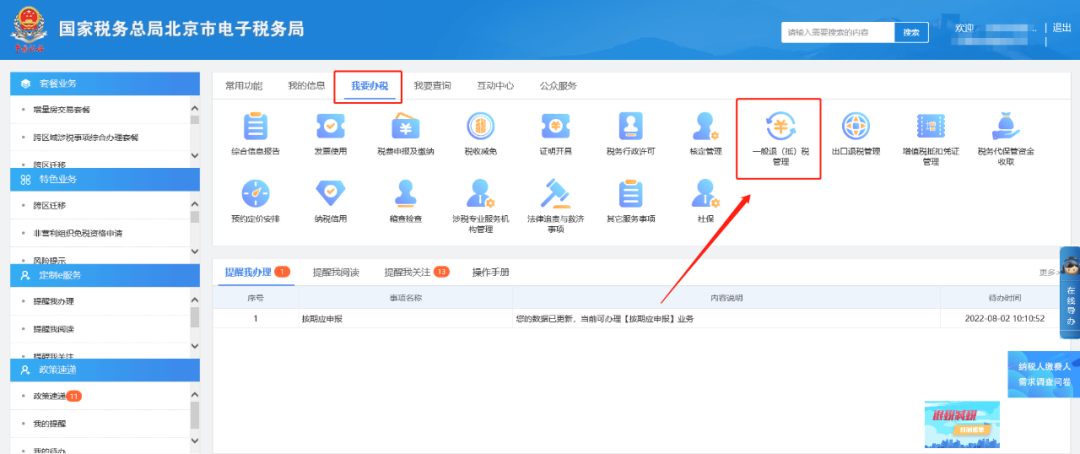This screenshot has height=454, width=1080.
Task: Open 税费申报及缴纳 icon
Action: (x=406, y=127)
